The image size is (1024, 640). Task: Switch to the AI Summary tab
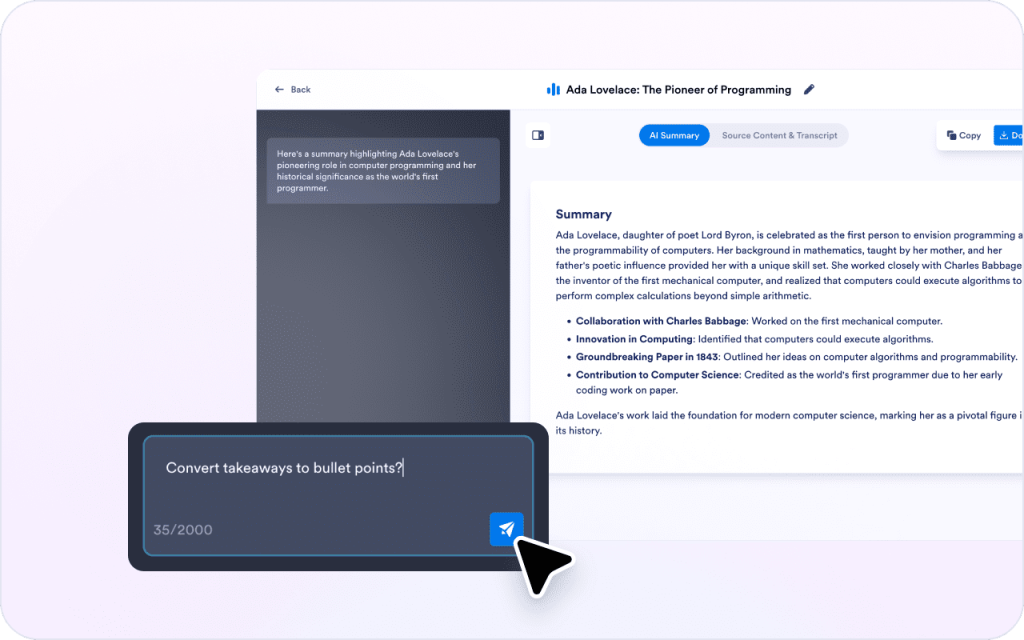tap(673, 134)
